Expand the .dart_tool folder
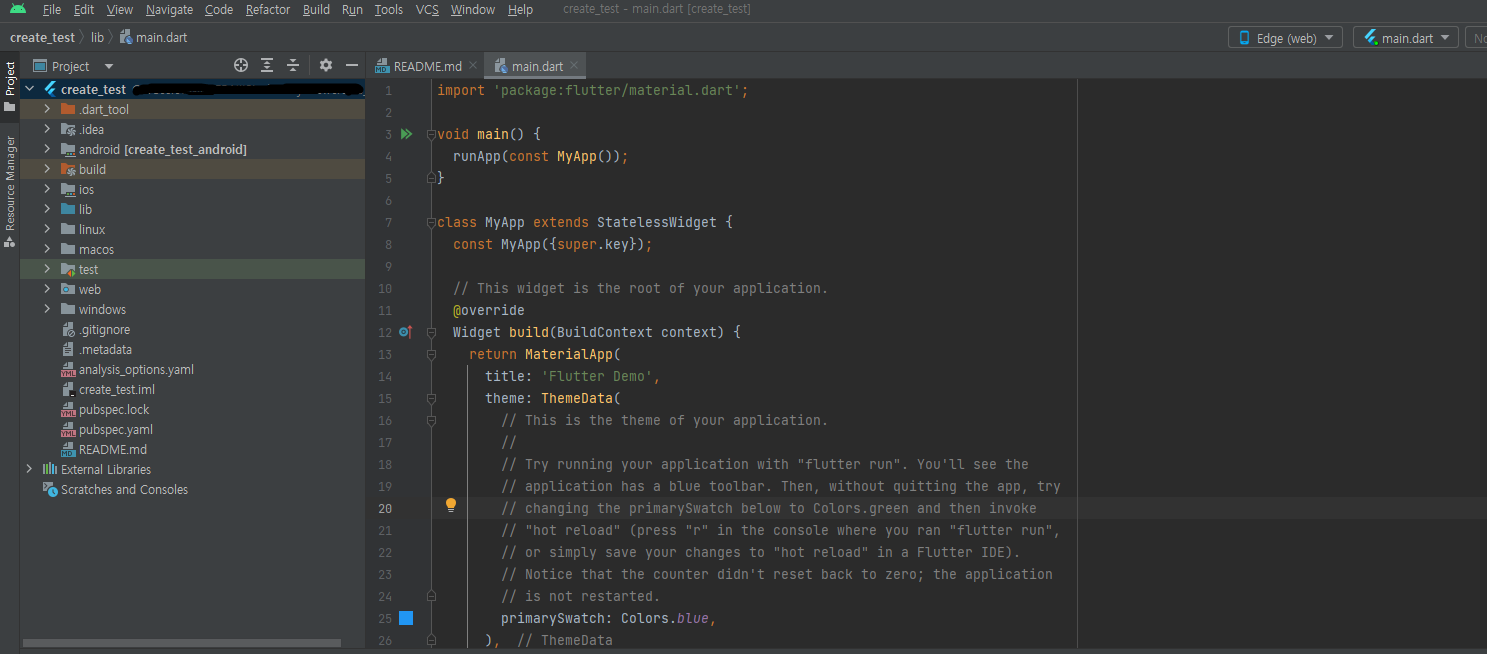Viewport: 1487px width, 654px height. coord(47,109)
